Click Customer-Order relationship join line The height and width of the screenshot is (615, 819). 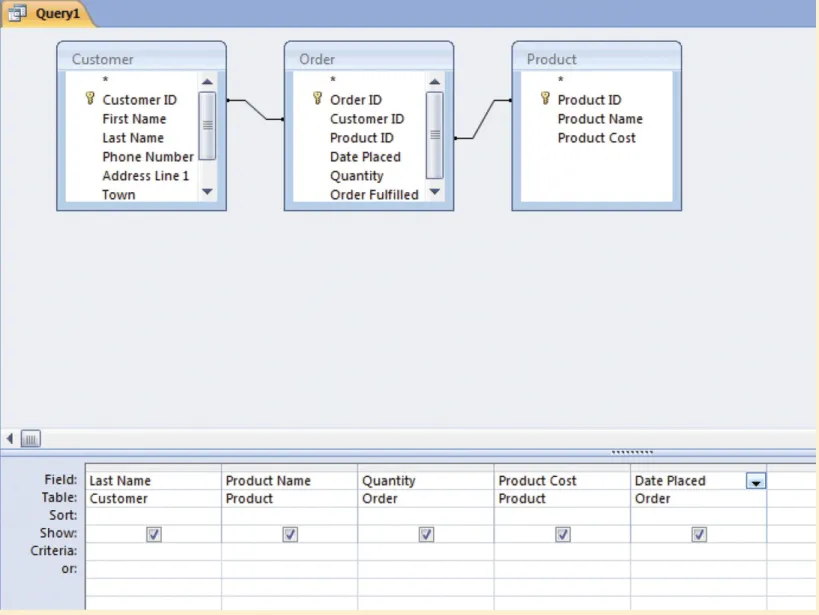tap(256, 110)
